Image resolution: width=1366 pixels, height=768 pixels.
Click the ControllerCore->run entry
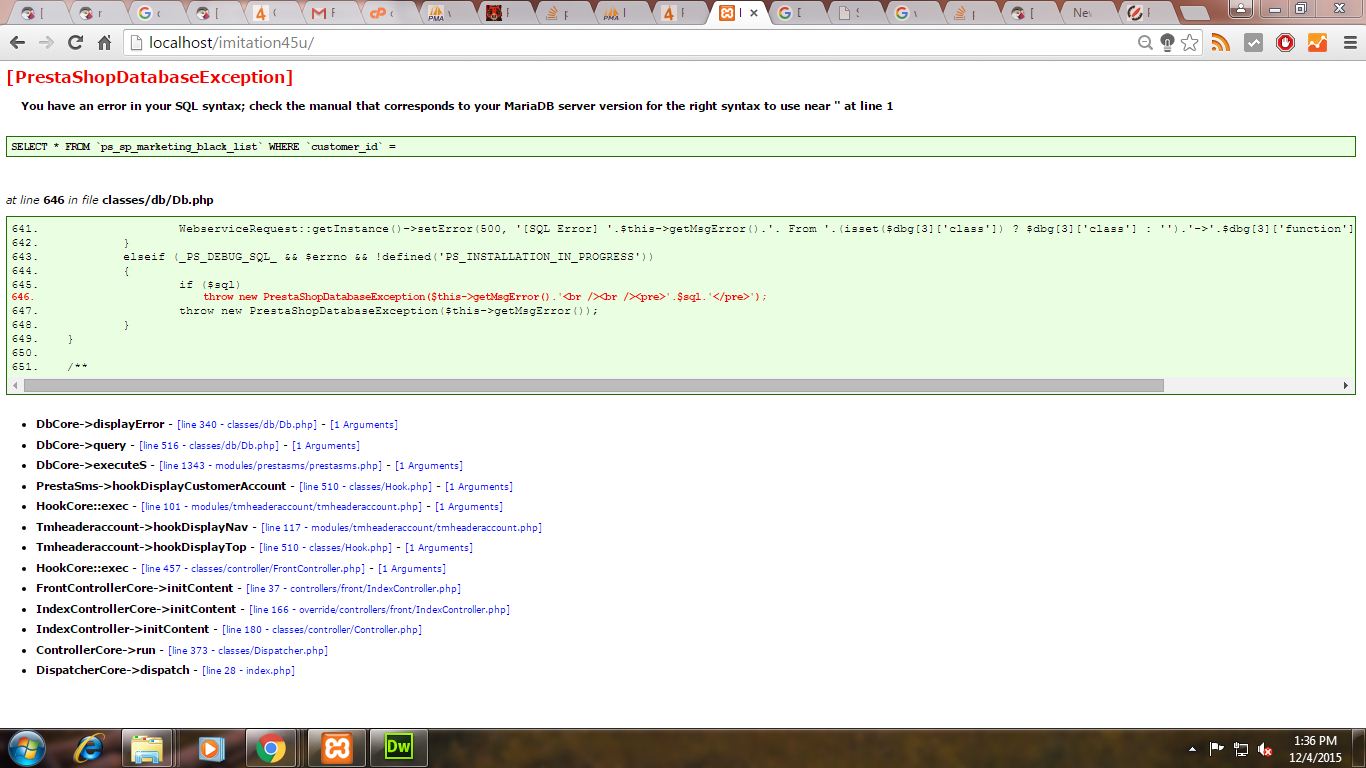pyautogui.click(x=96, y=650)
